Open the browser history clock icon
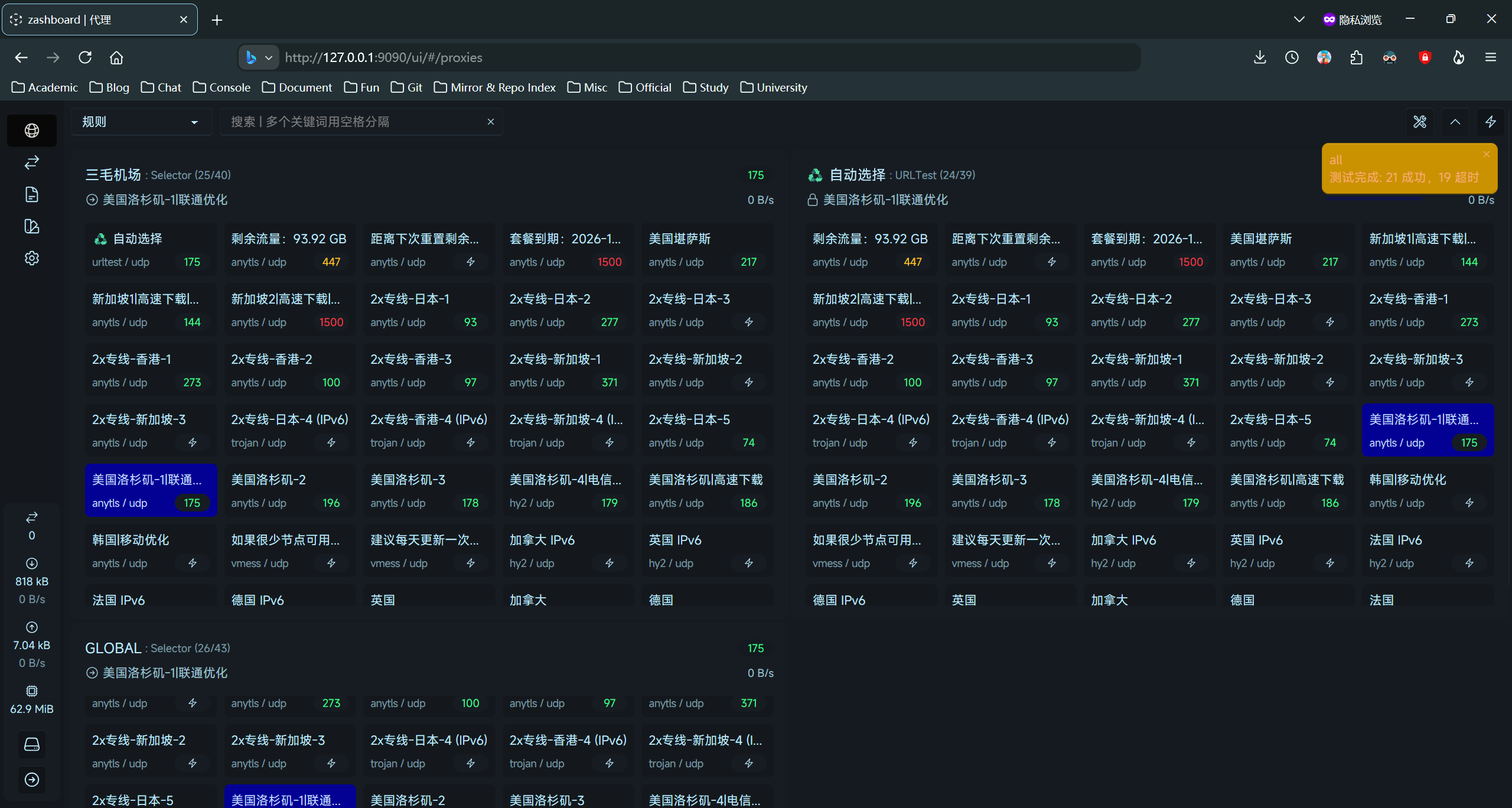Viewport: 1512px width, 808px height. pos(1292,57)
